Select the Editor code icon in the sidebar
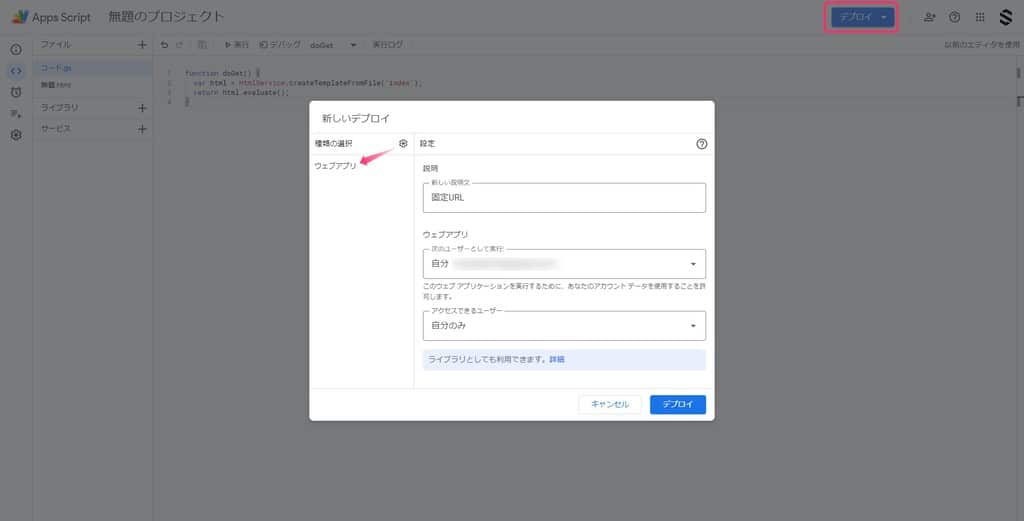 click(x=16, y=71)
